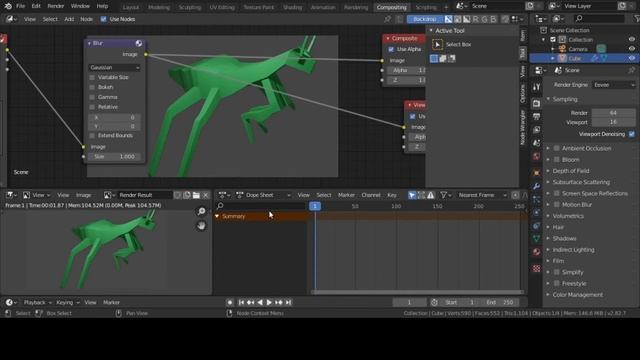Open the Nearest Frame snapping dropdown

click(481, 195)
